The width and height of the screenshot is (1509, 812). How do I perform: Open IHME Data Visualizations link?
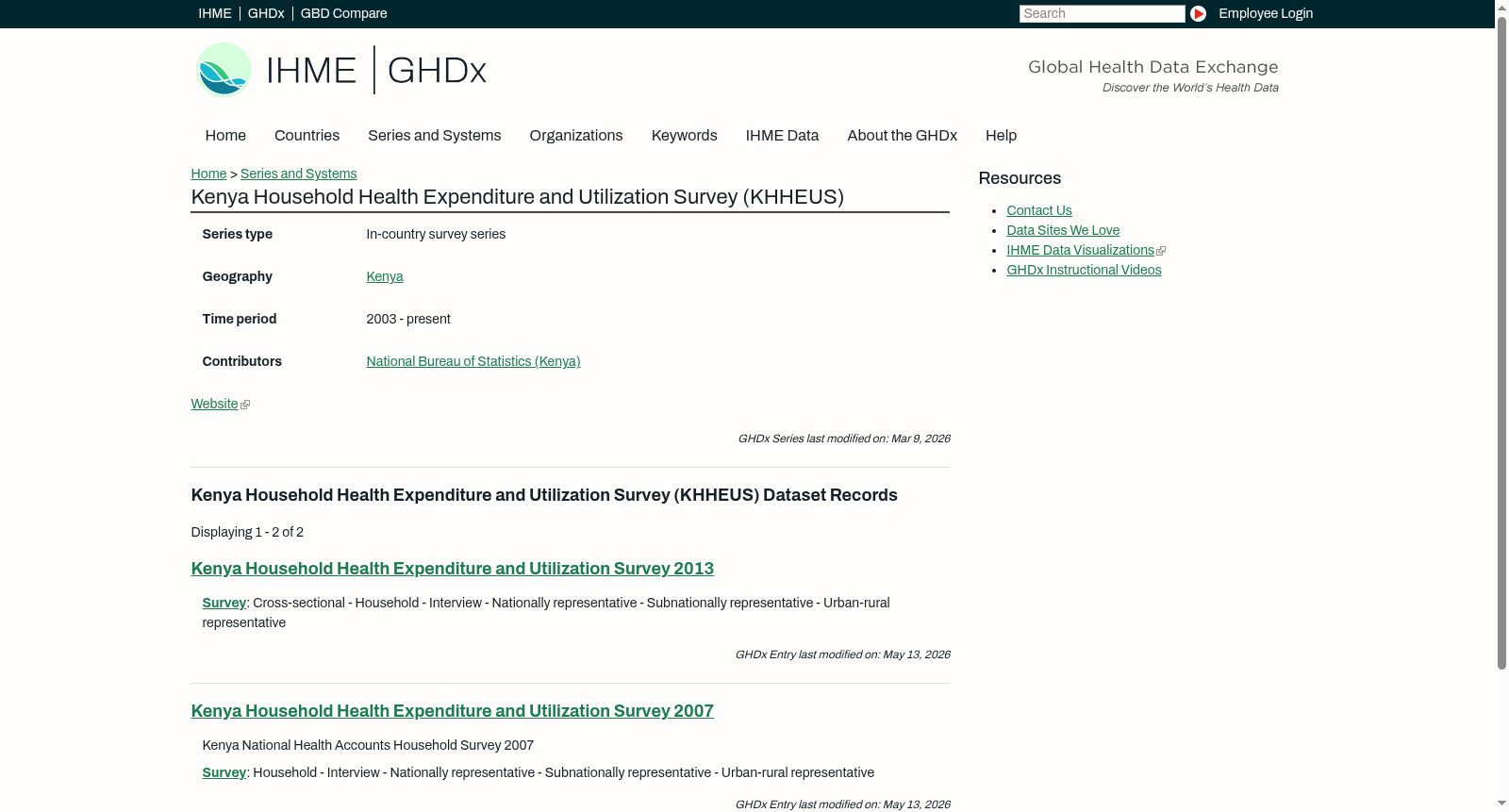coord(1080,250)
